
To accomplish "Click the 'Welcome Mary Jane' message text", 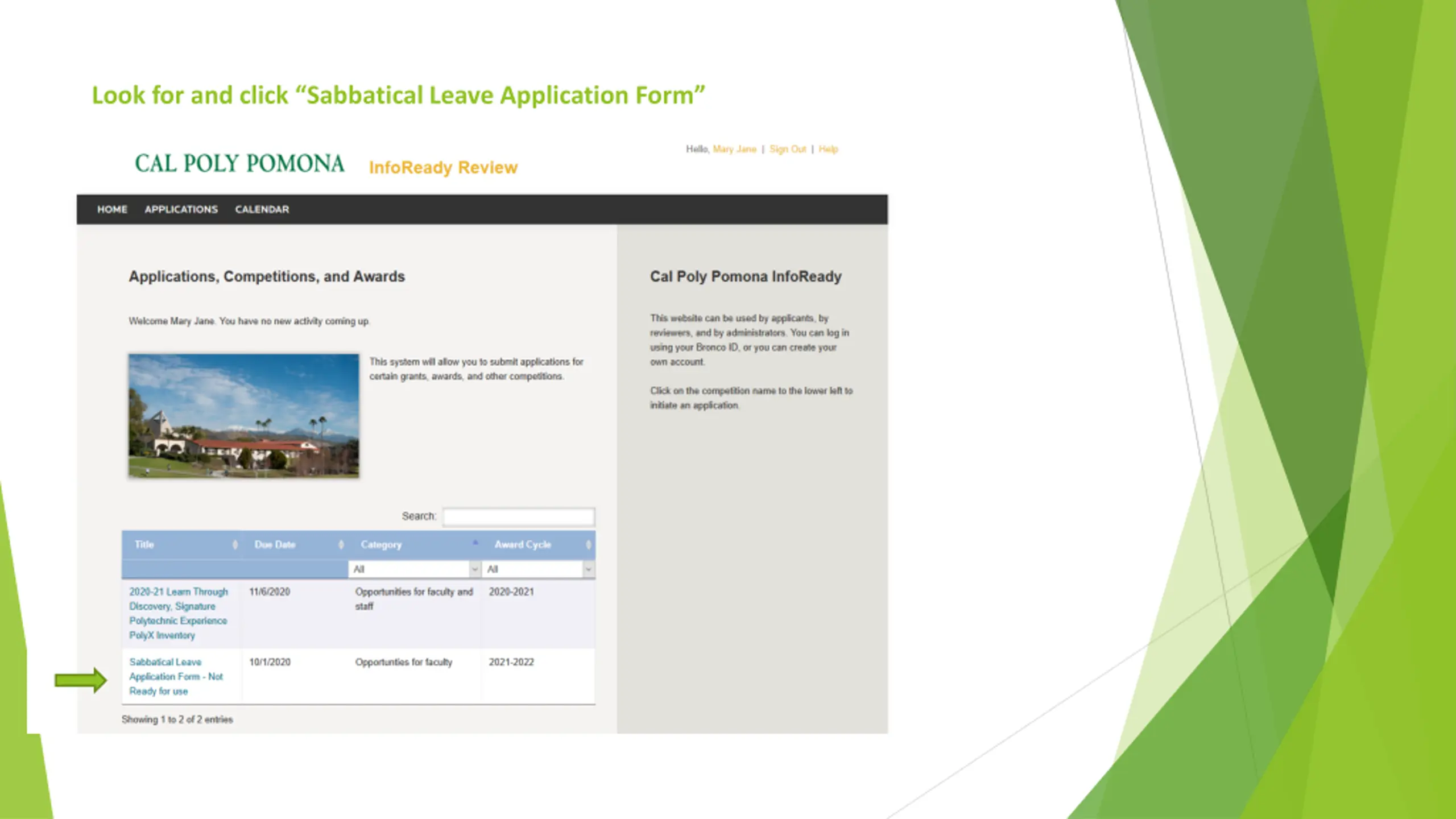I will click(x=249, y=321).
